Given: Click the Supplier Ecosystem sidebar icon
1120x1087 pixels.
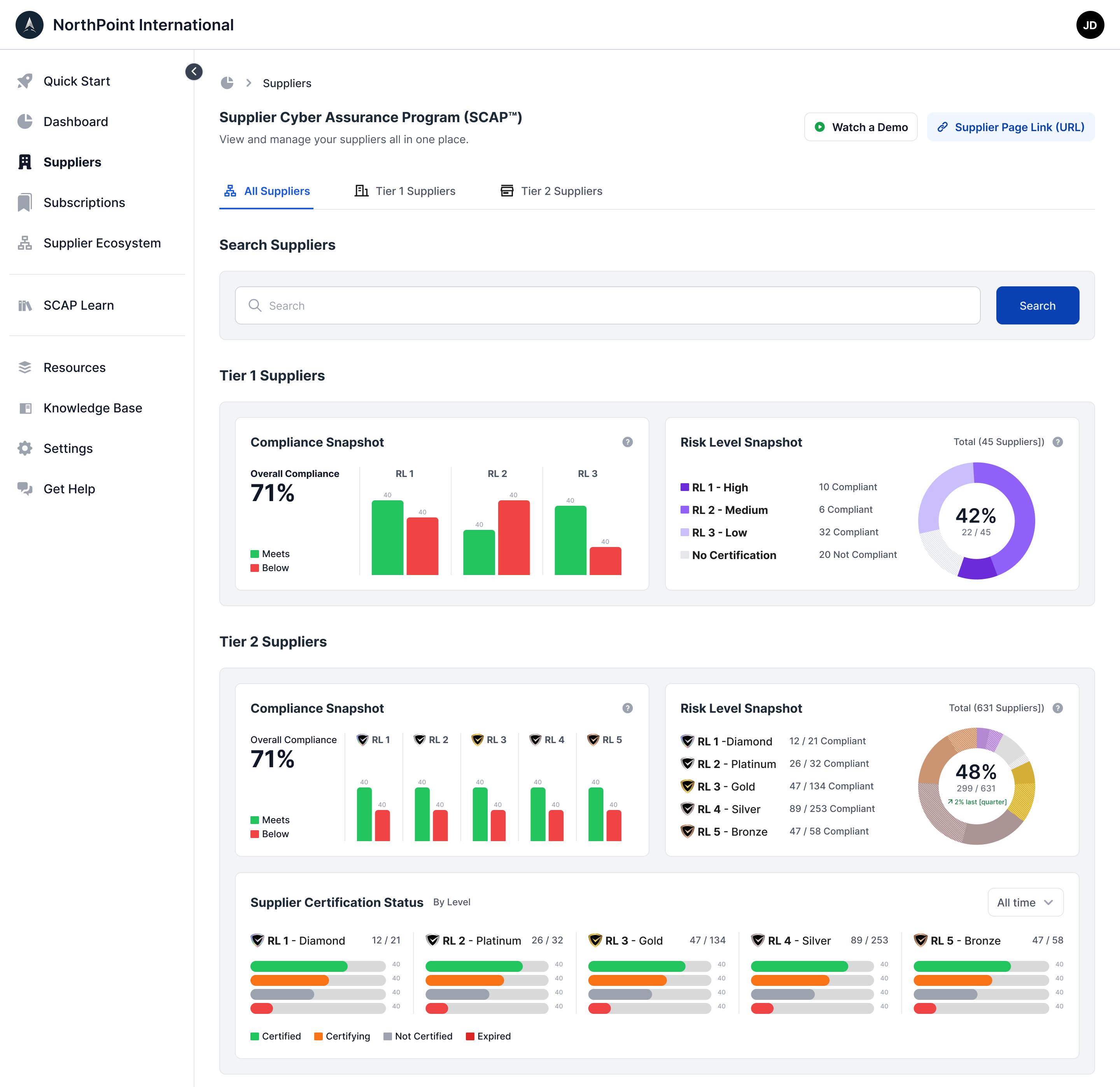Looking at the screenshot, I should pyautogui.click(x=24, y=243).
